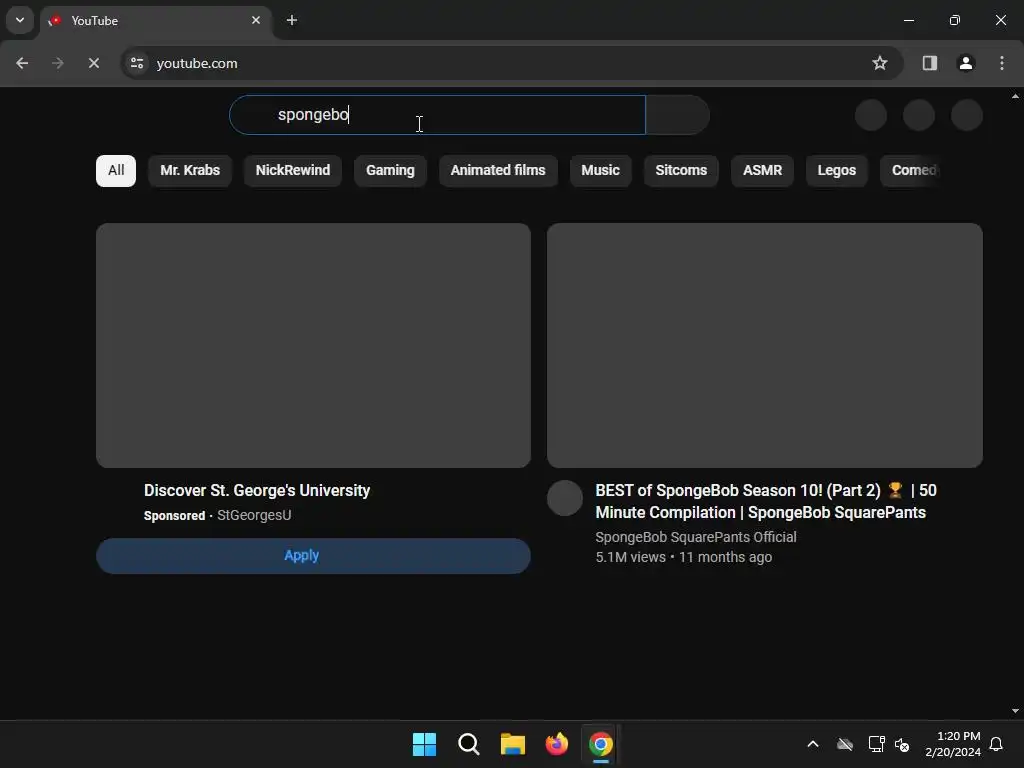Select the All filter chip

coord(116,170)
